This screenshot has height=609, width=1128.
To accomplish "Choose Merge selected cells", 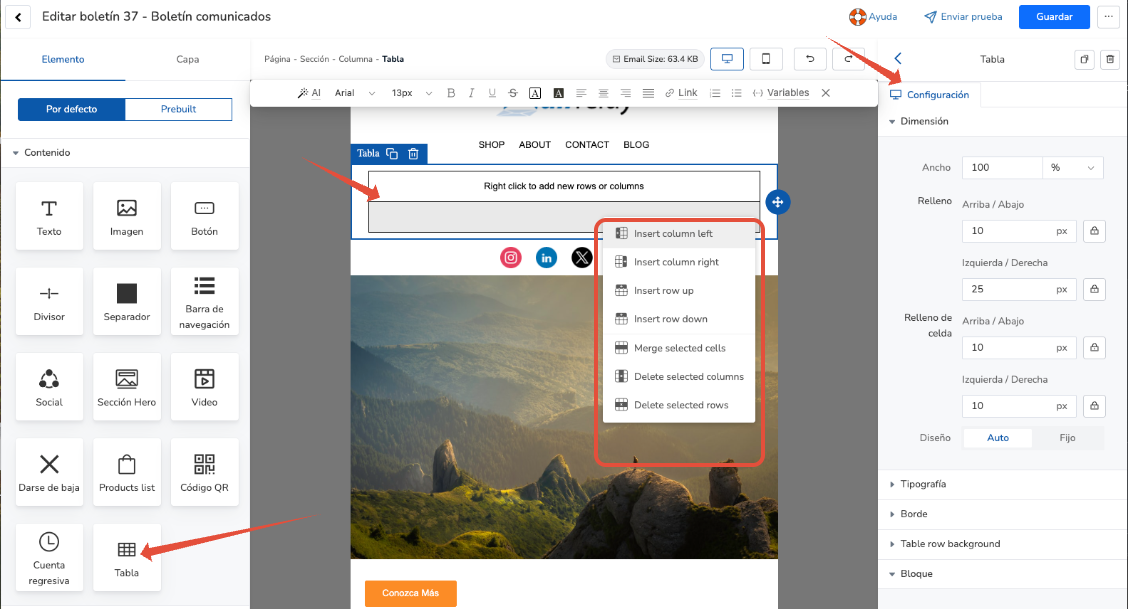I will pos(679,348).
